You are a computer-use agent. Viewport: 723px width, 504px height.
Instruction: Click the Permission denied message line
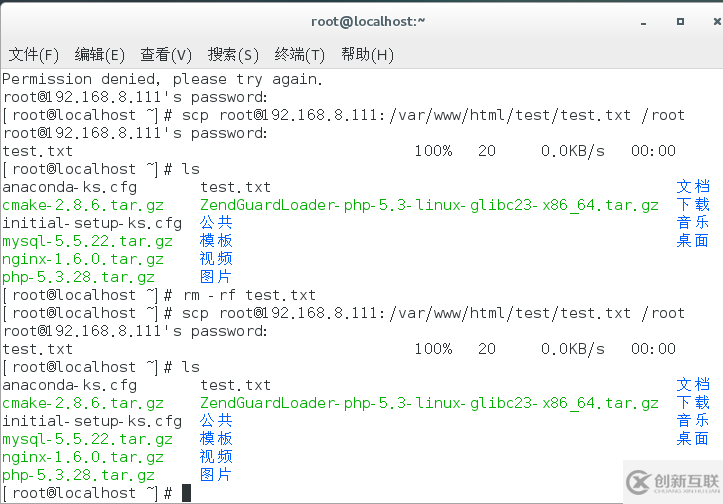point(162,79)
